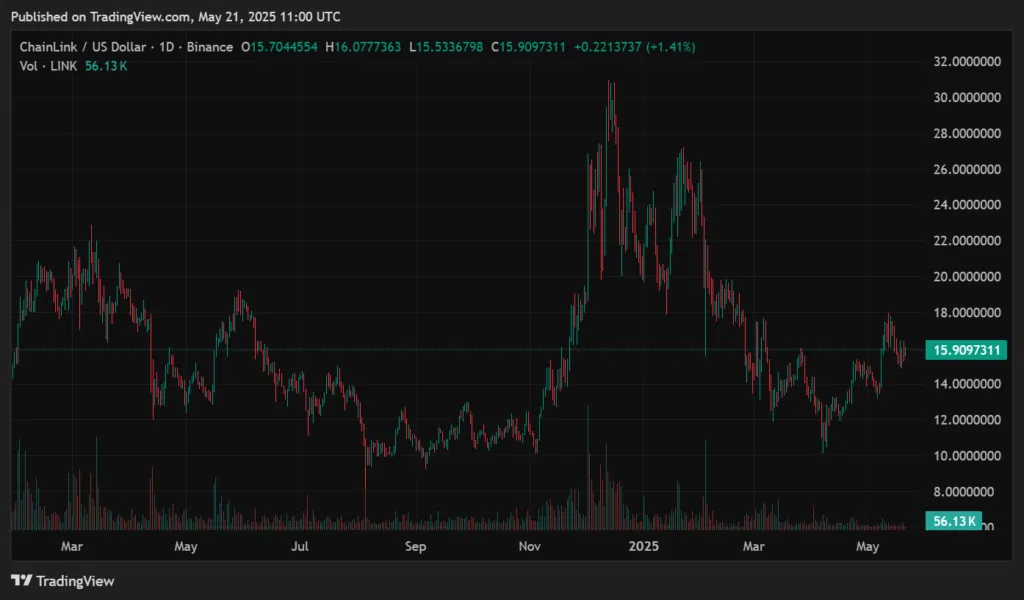This screenshot has height=600, width=1024.
Task: Select the Sep marker on the time axis
Action: click(416, 547)
